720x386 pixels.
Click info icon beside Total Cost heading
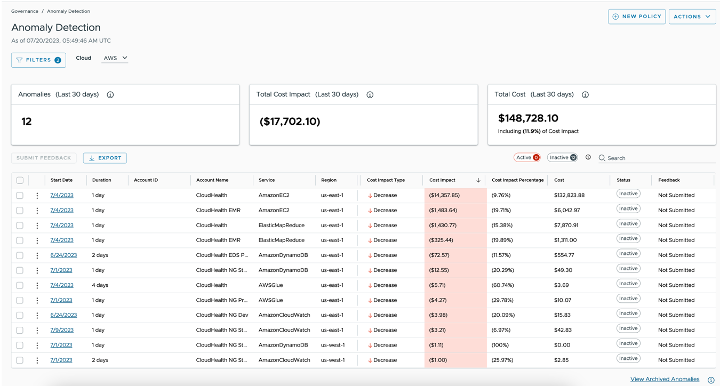(585, 95)
